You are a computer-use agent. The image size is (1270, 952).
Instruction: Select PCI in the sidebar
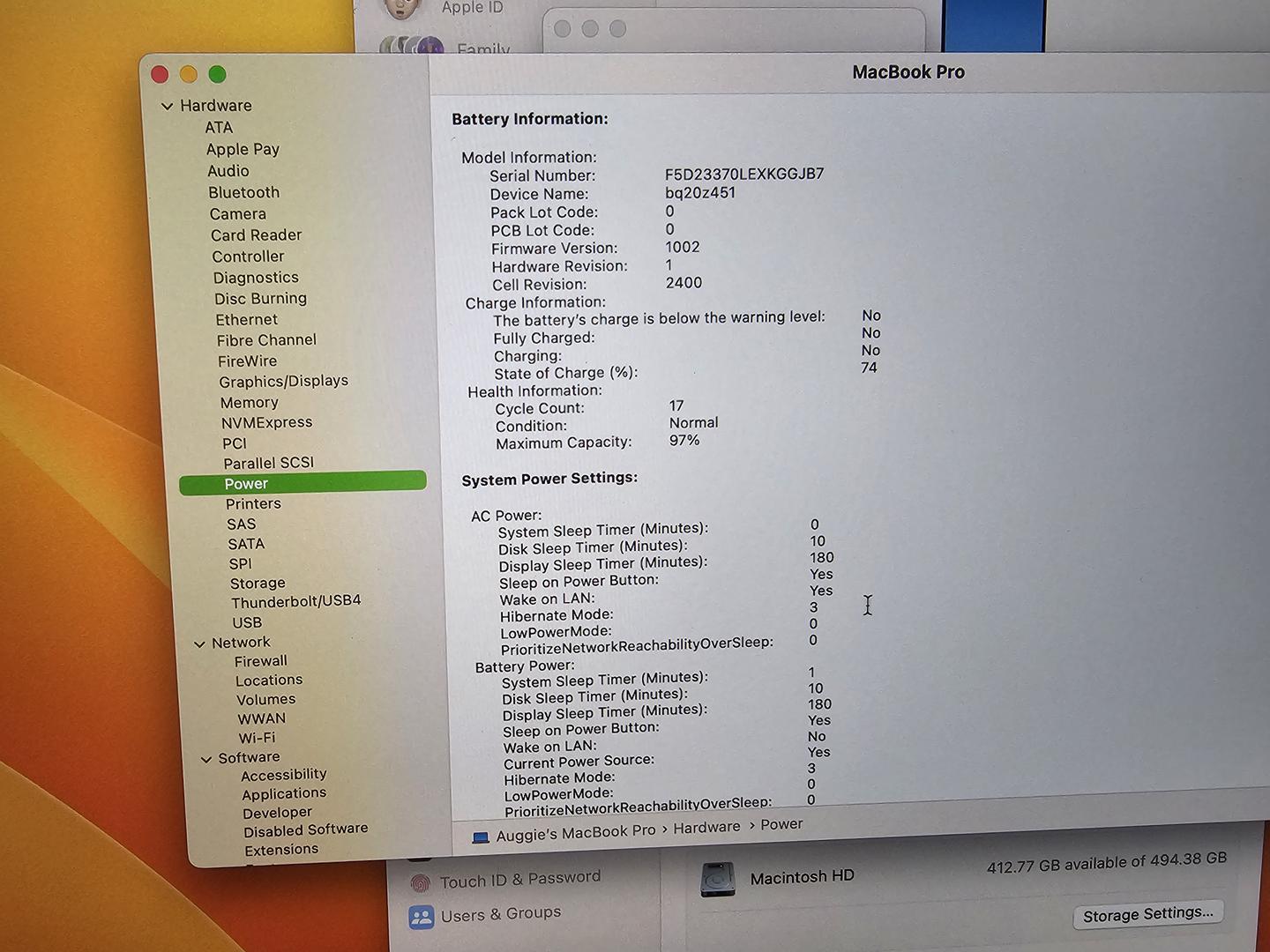pyautogui.click(x=235, y=443)
